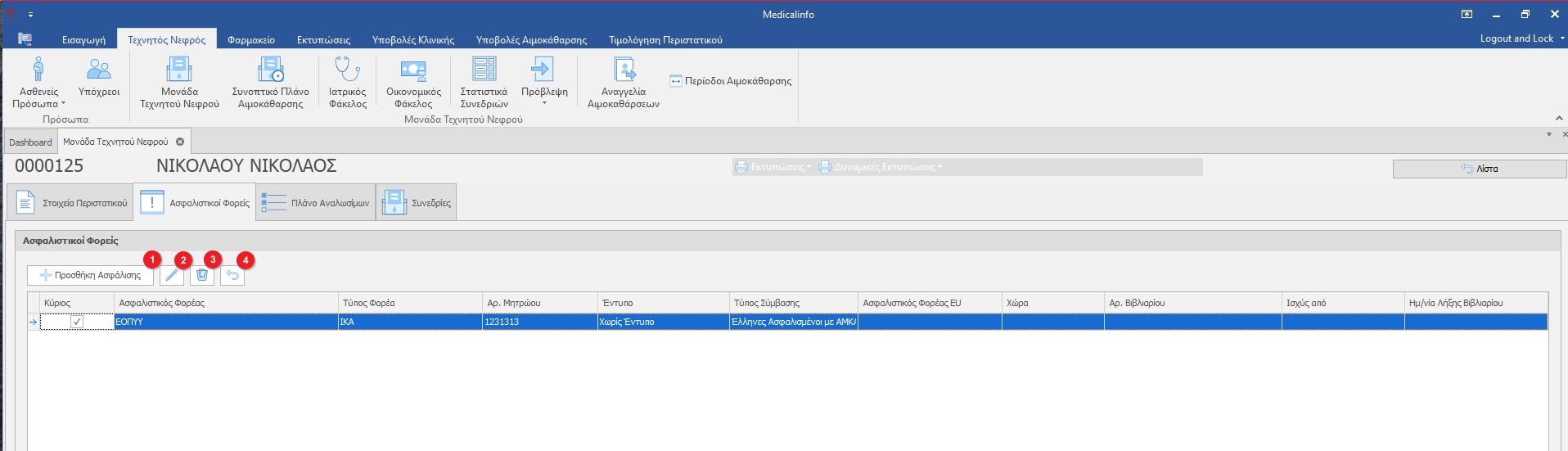
Task: Toggle the Κύριος checkbox for ΕΟΠΥΥ
Action: (76, 322)
